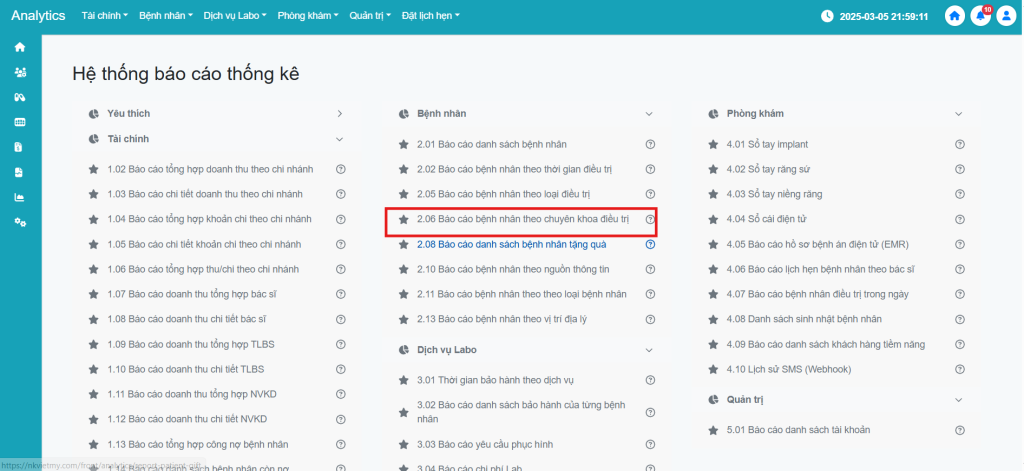1024x471 pixels.
Task: Mark 4.04 Sổ cái điện tử as favorite
Action: pos(714,219)
